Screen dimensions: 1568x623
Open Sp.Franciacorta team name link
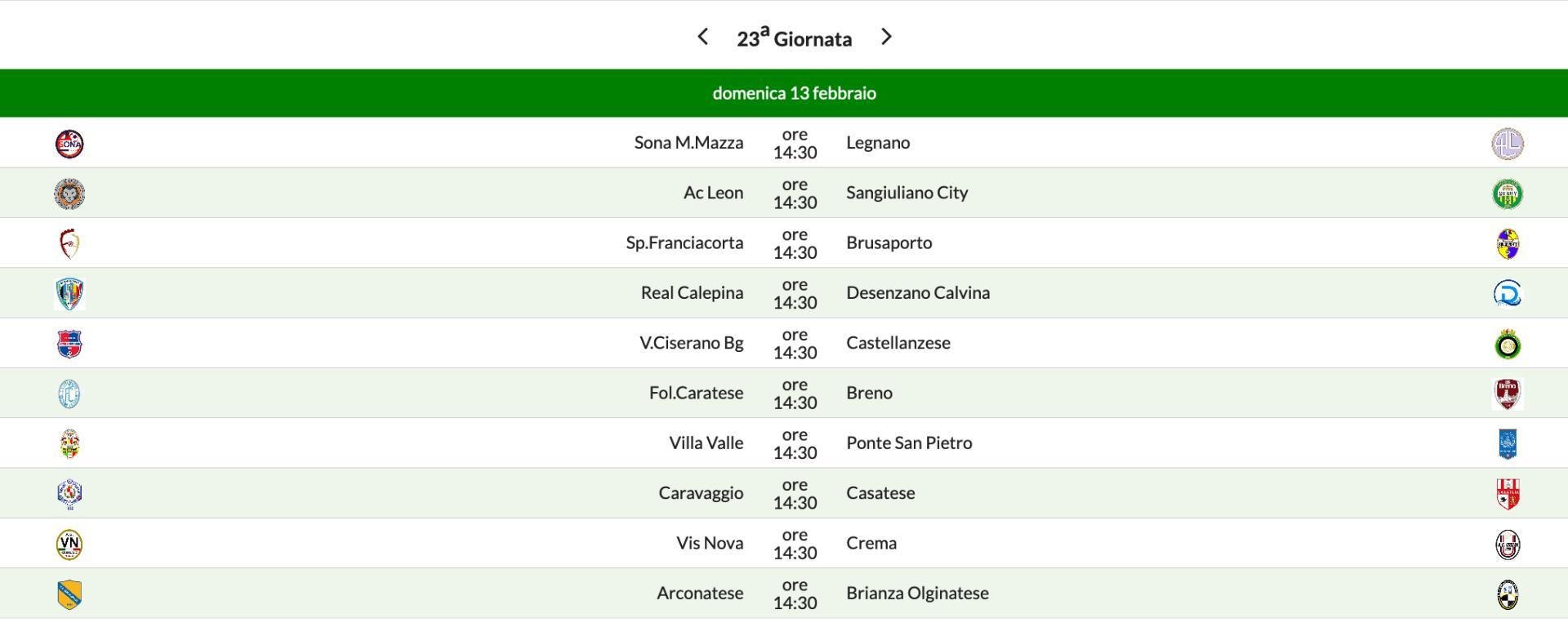pos(684,243)
